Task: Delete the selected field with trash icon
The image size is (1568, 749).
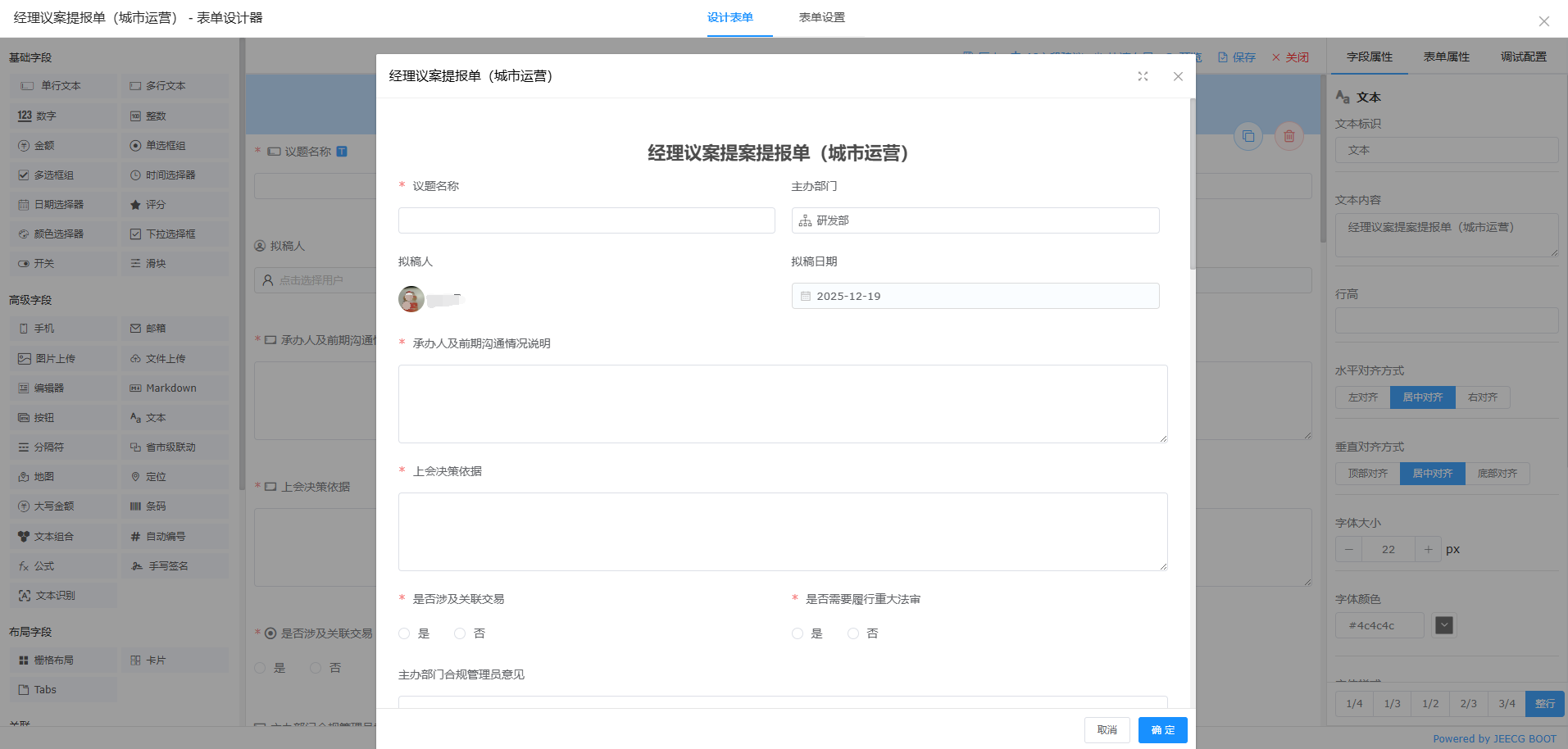Action: coord(1289,136)
